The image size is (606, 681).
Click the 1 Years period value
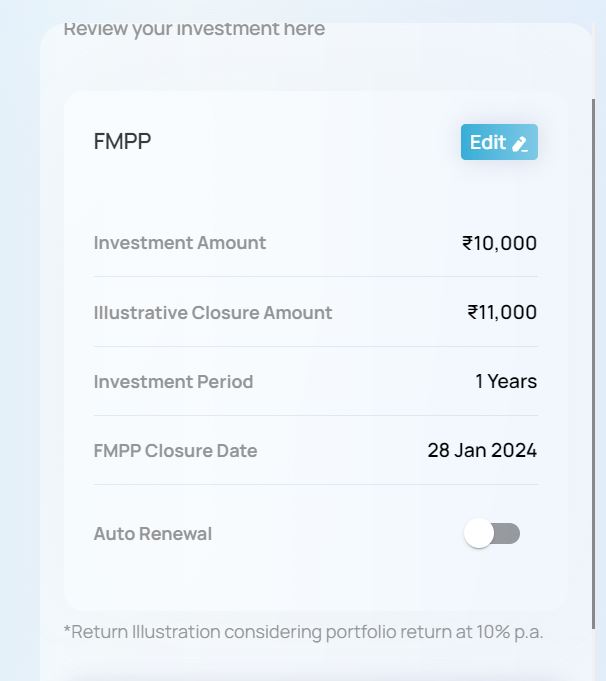pyautogui.click(x=506, y=381)
